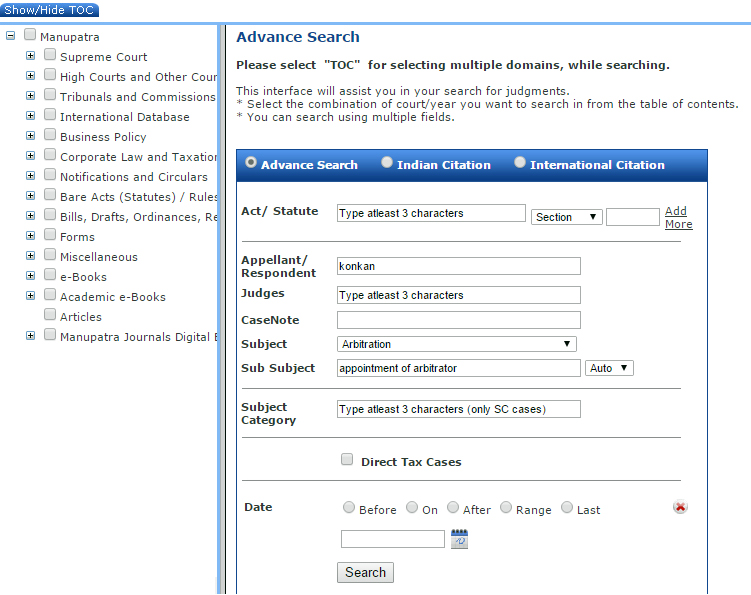Image resolution: width=751 pixels, height=595 pixels.
Task: Clear the date with the red X icon
Action: point(680,506)
